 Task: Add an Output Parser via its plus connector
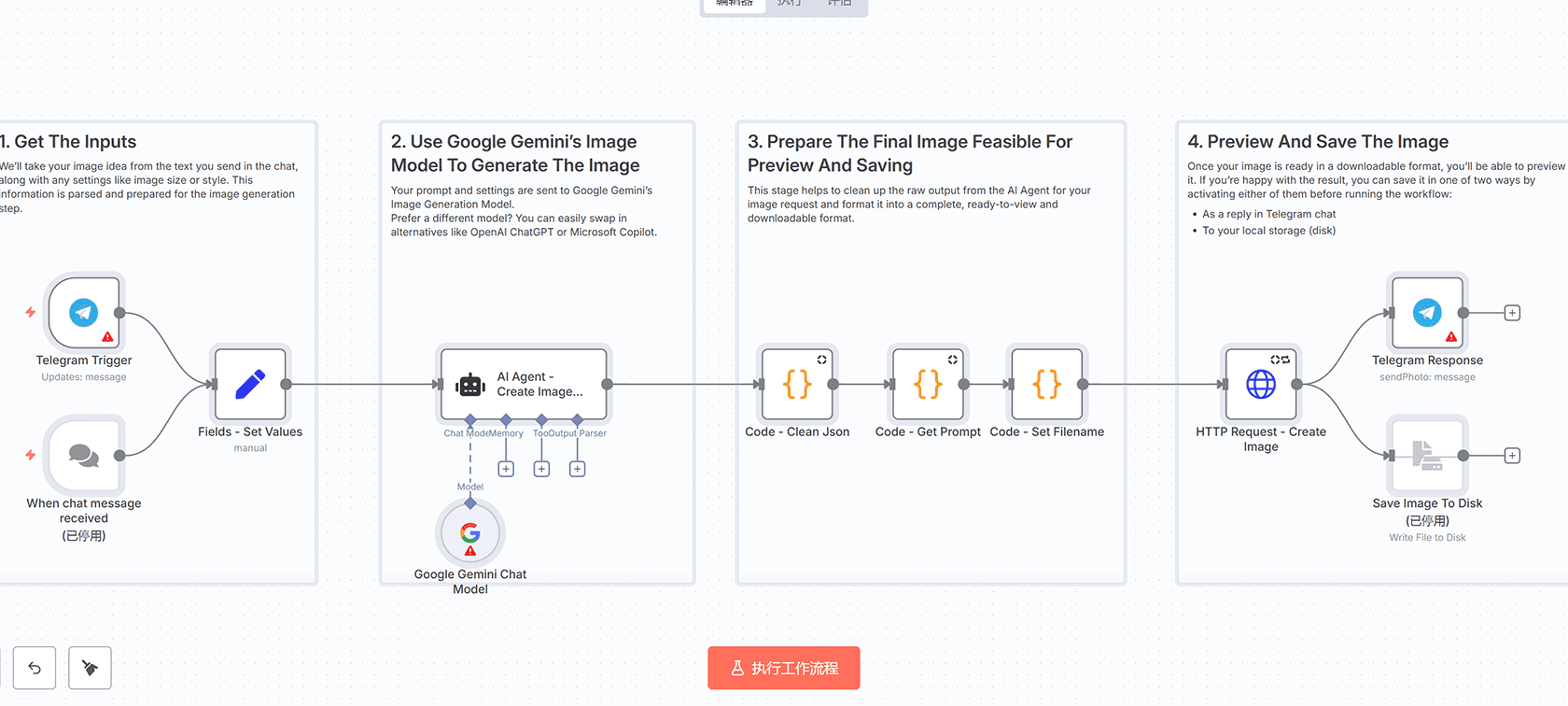pos(577,468)
